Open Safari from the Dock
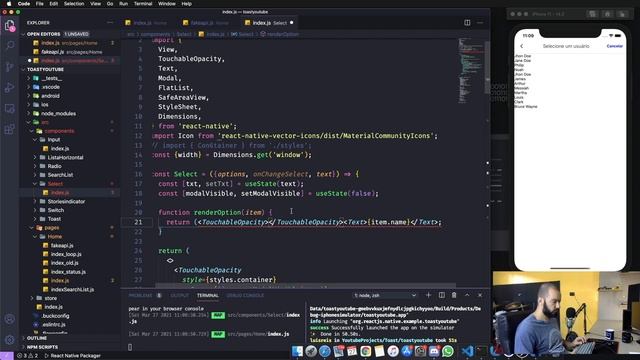 pos(324,351)
